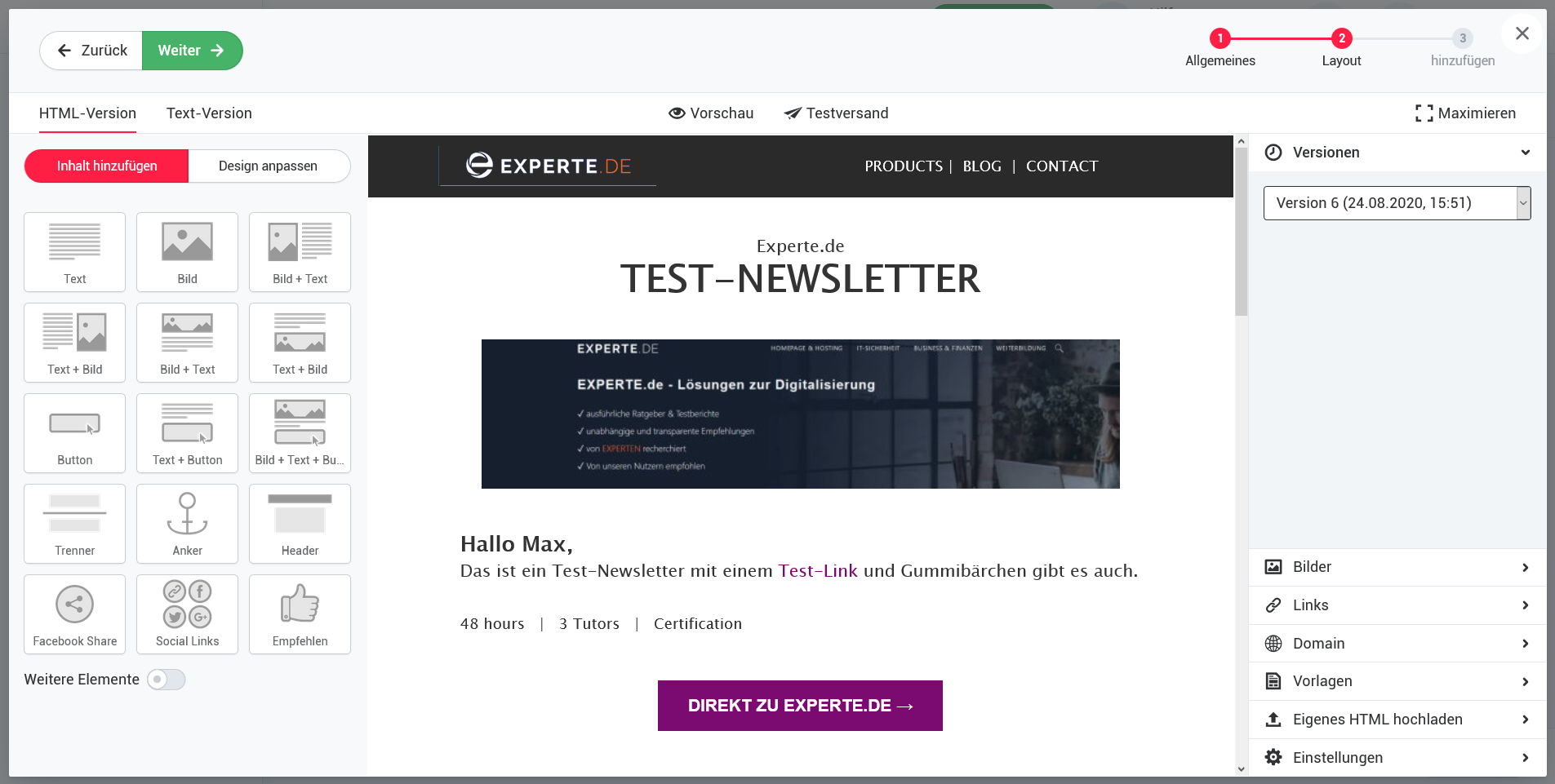Follow the purple Test-Link hyperlink
This screenshot has height=784, width=1555.
pos(818,571)
